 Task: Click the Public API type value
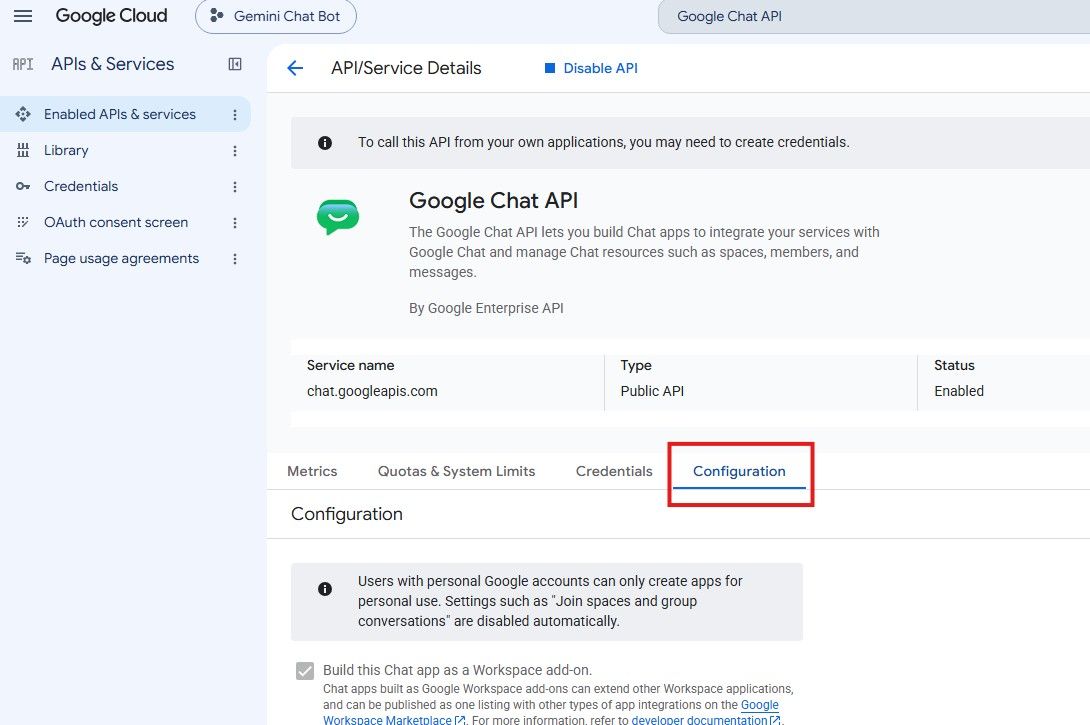[652, 391]
